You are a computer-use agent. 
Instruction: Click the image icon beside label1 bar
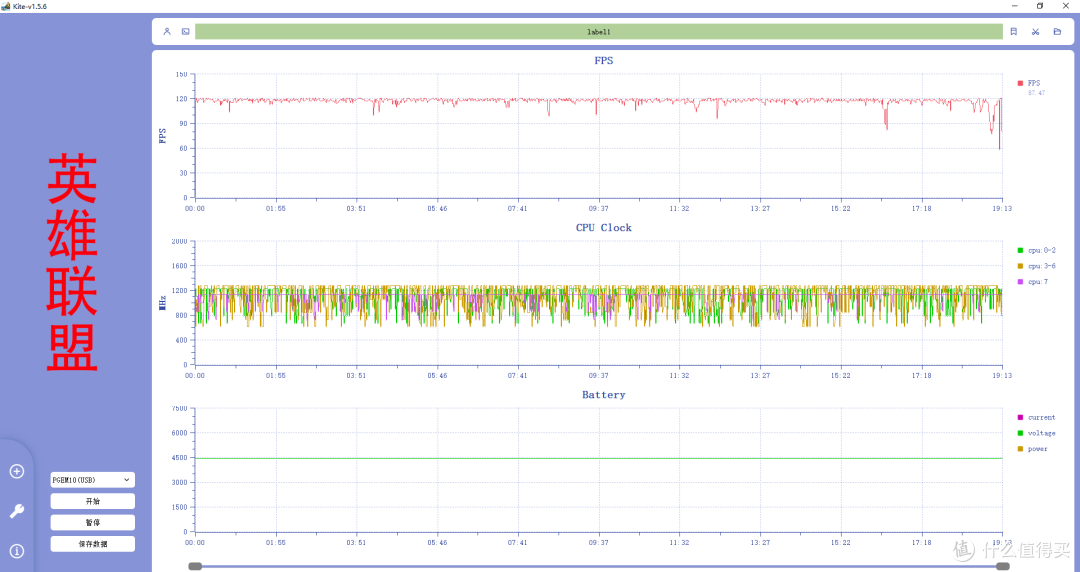(185, 32)
